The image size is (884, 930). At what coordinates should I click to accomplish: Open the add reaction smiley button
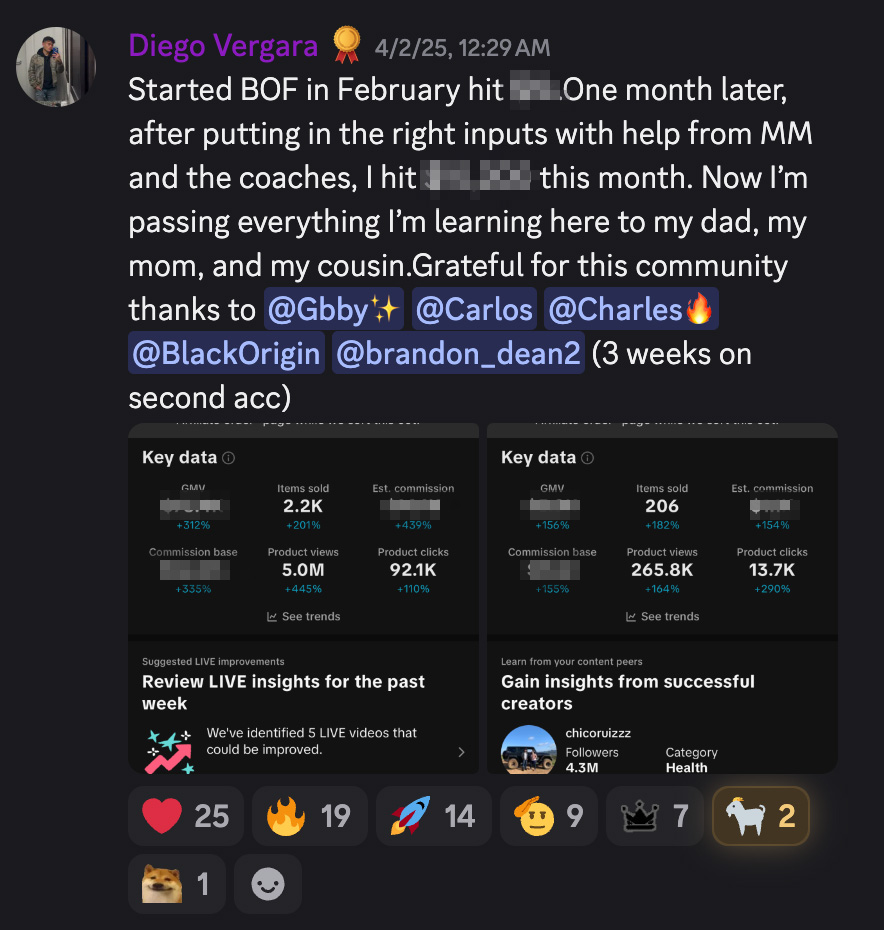267,884
